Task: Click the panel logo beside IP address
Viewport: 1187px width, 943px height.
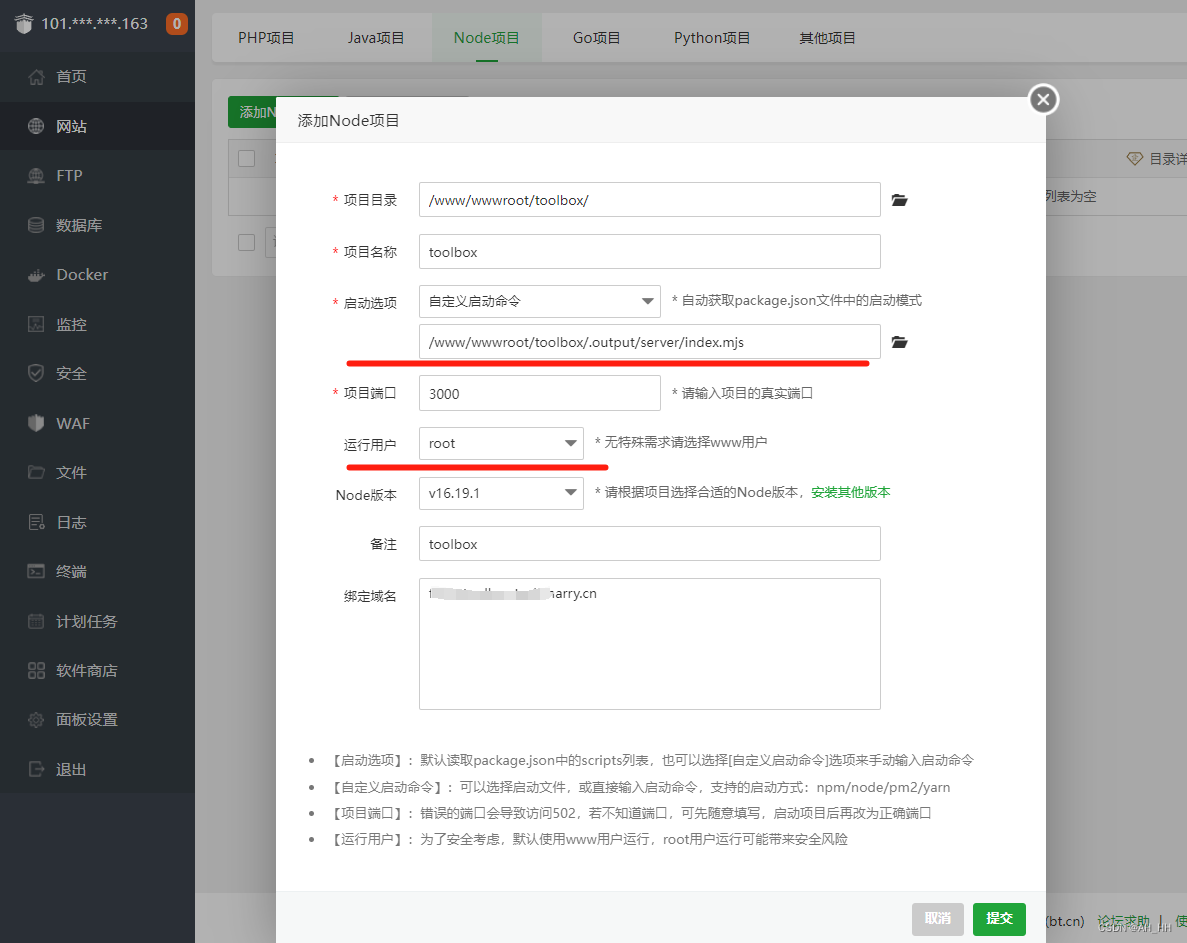Action: (23, 24)
